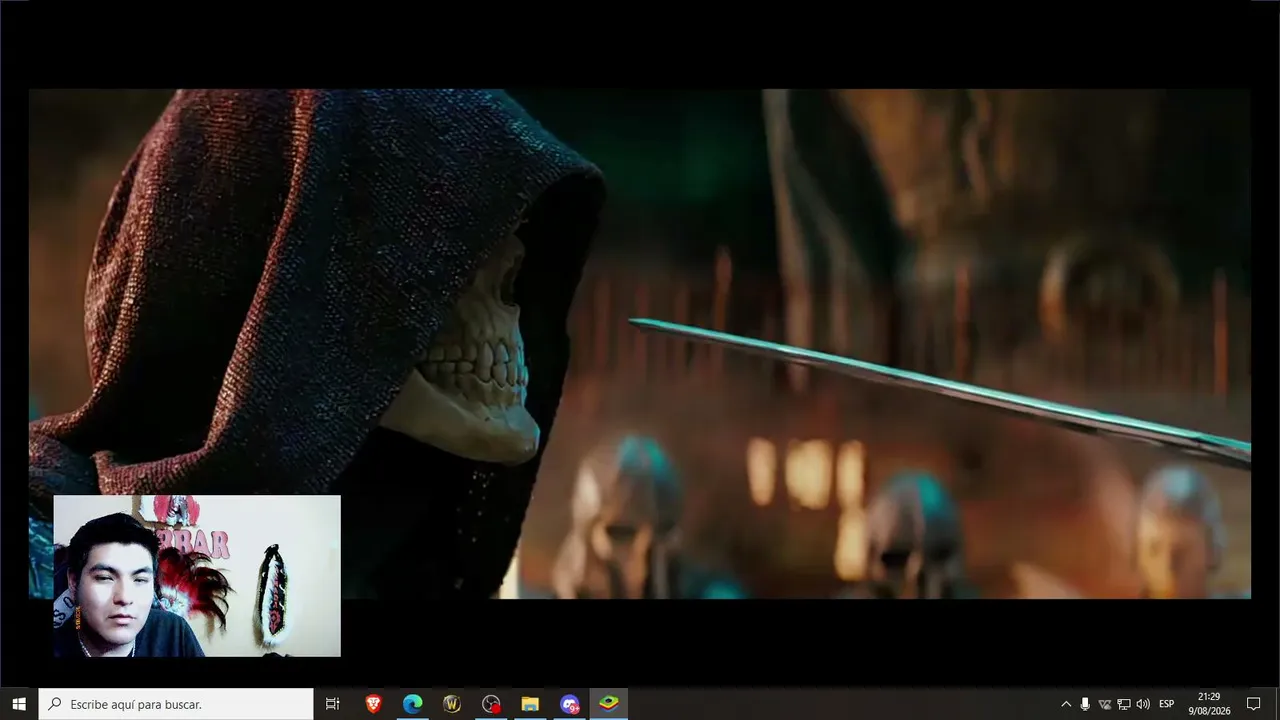The width and height of the screenshot is (1280, 720).
Task: Open the cloud sync tray icon
Action: tap(1105, 704)
